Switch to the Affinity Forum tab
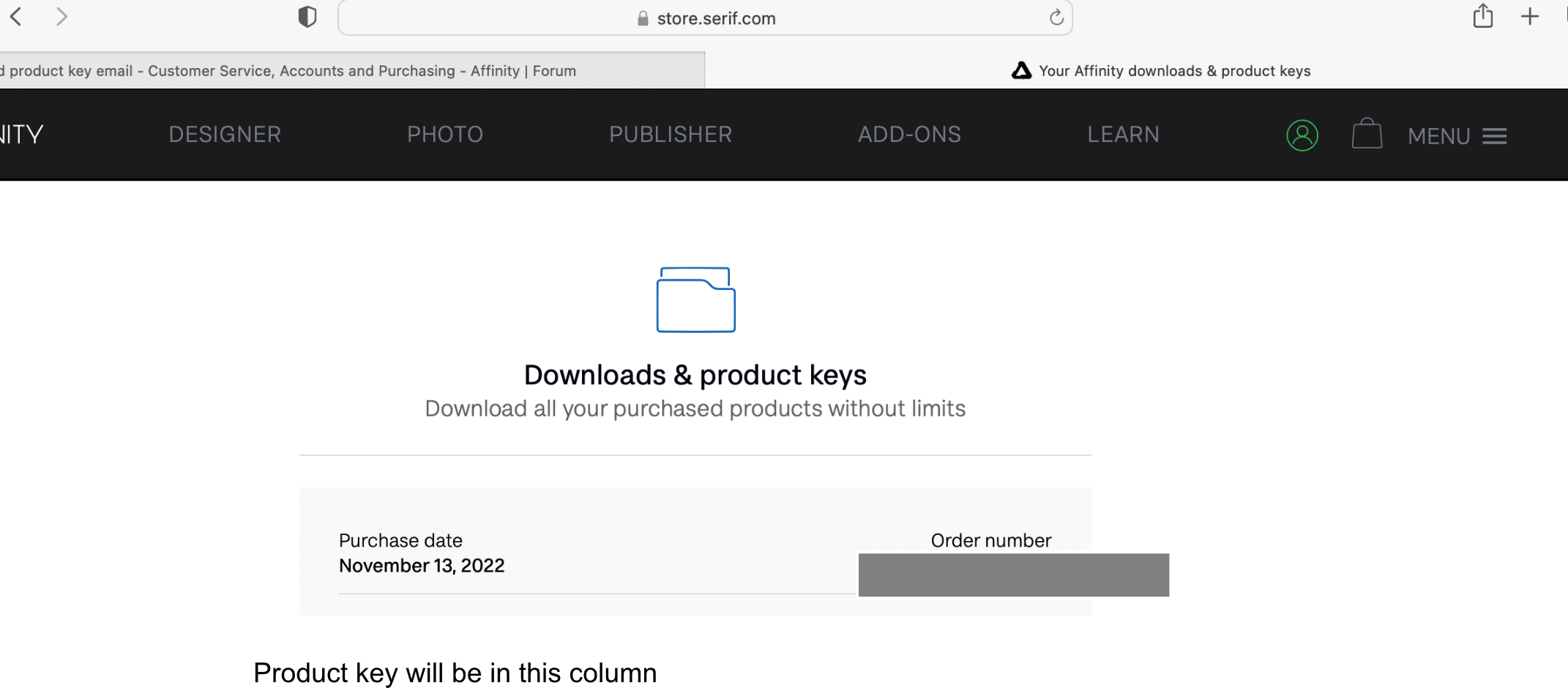This screenshot has height=688, width=1568. pos(352,70)
